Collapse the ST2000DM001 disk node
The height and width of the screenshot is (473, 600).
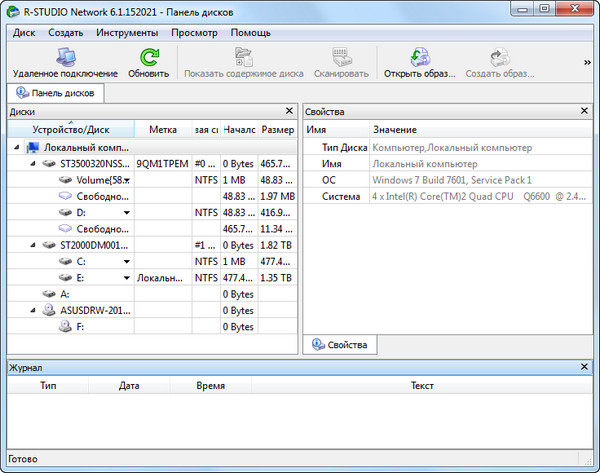tap(33, 245)
